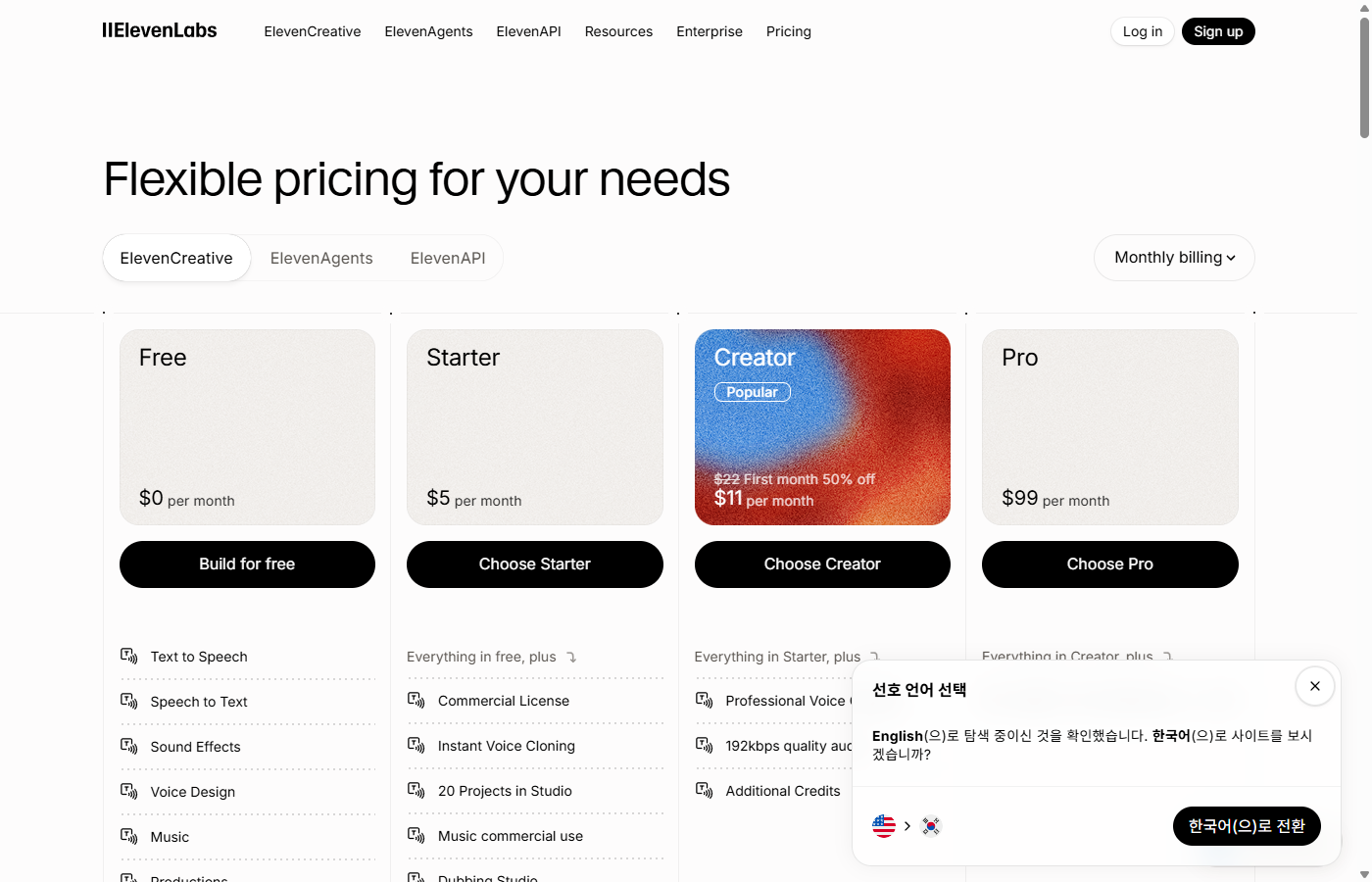Click the Text to Speech feature icon

[x=128, y=656]
